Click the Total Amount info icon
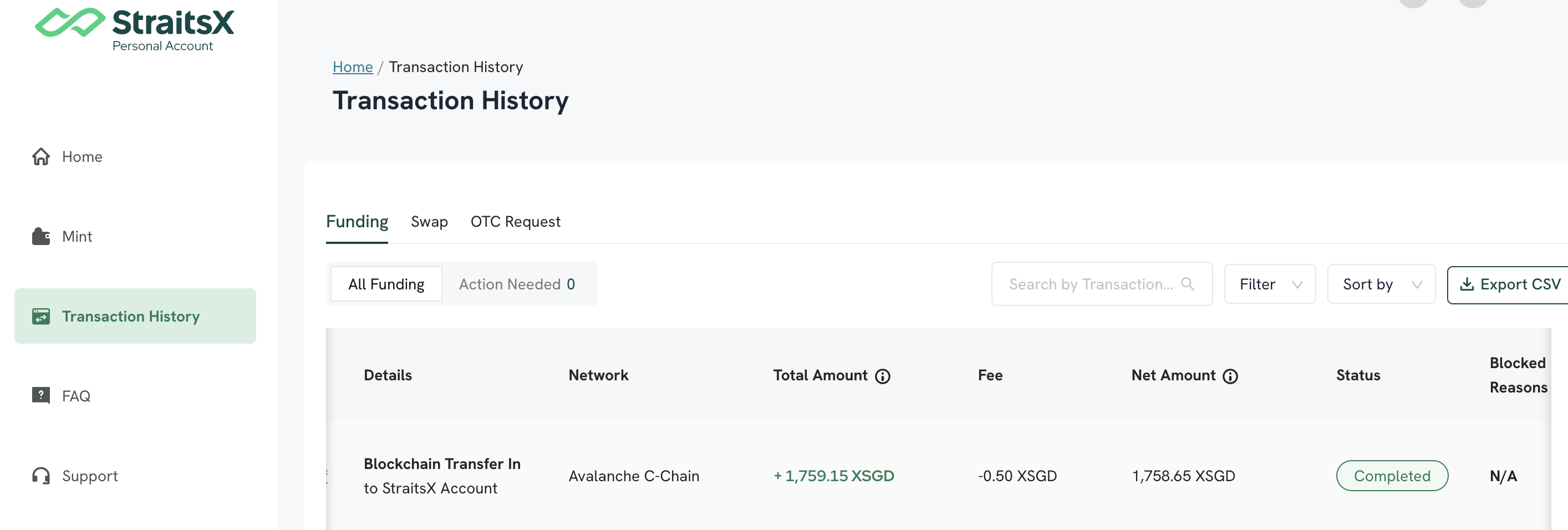 pyautogui.click(x=883, y=376)
